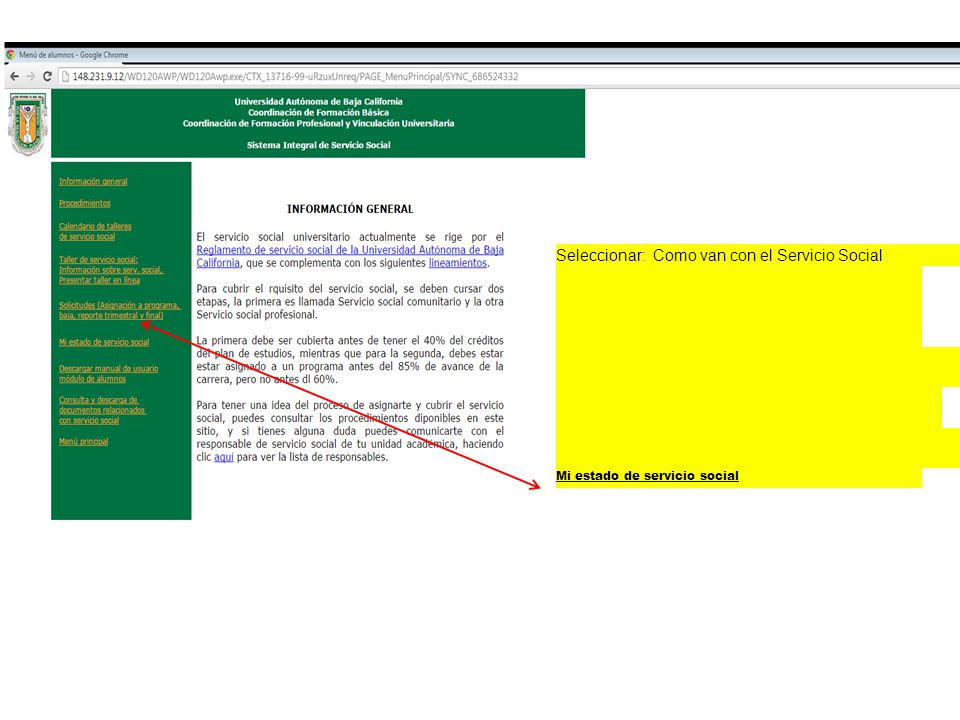Click Menú de alumnos window title

click(x=73, y=54)
